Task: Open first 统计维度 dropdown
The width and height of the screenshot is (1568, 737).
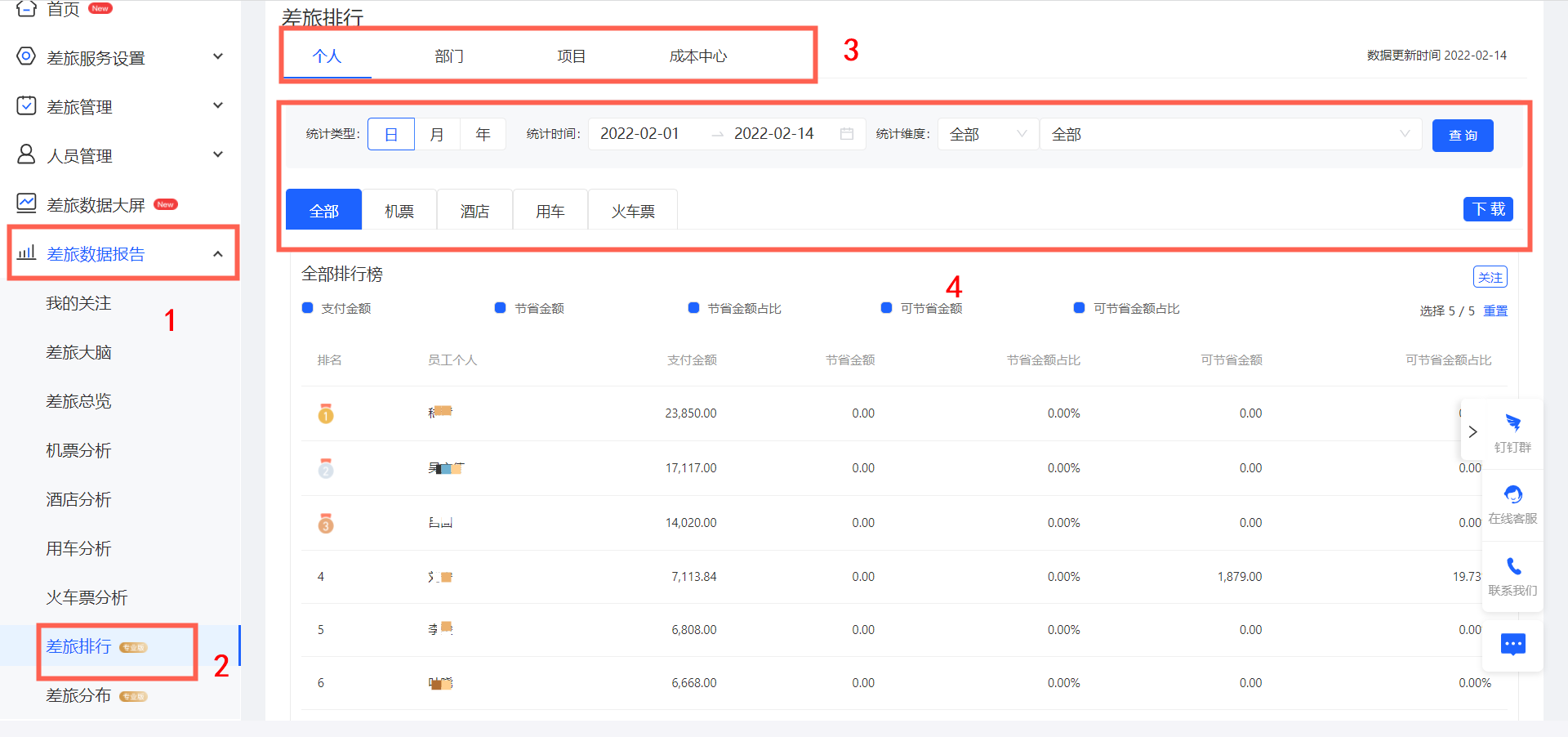Action: pyautogui.click(x=988, y=134)
